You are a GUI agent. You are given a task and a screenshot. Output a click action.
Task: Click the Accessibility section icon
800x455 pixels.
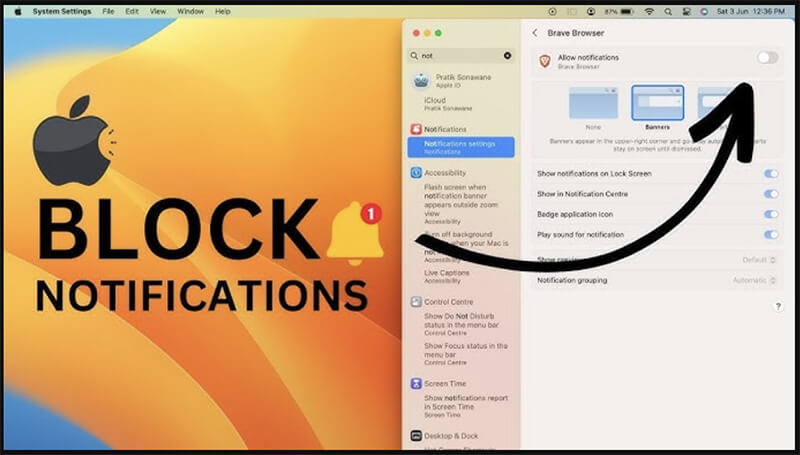[416, 173]
